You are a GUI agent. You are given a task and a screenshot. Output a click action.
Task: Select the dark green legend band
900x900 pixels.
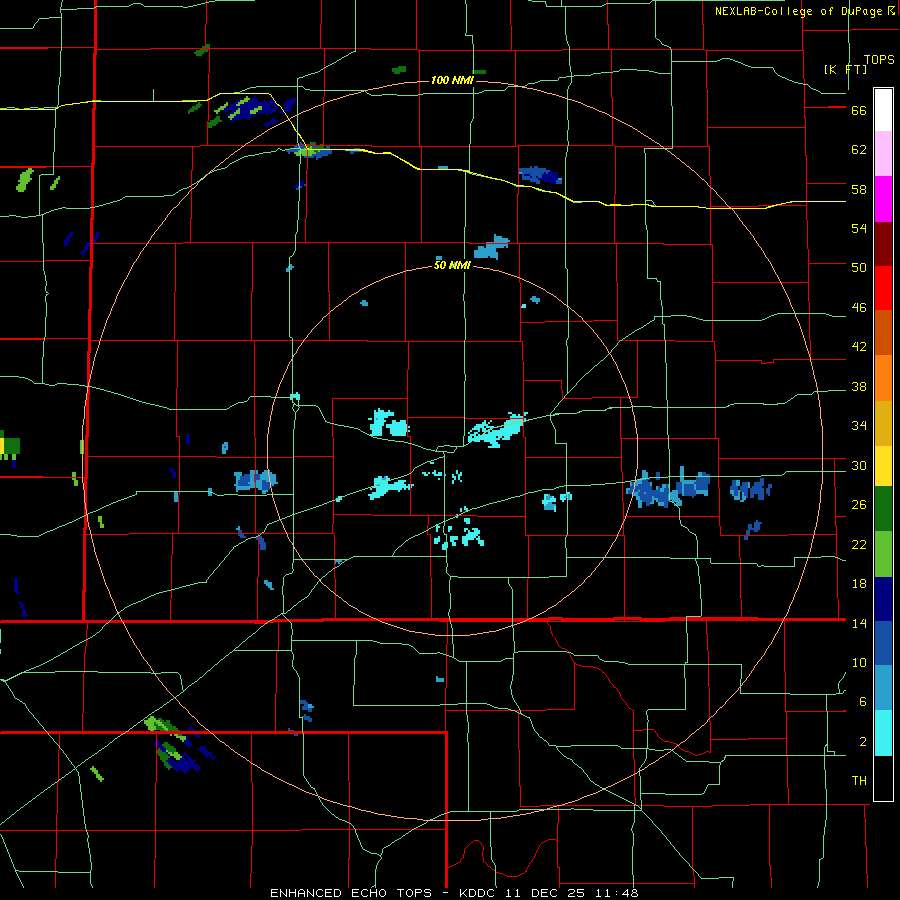[883, 509]
